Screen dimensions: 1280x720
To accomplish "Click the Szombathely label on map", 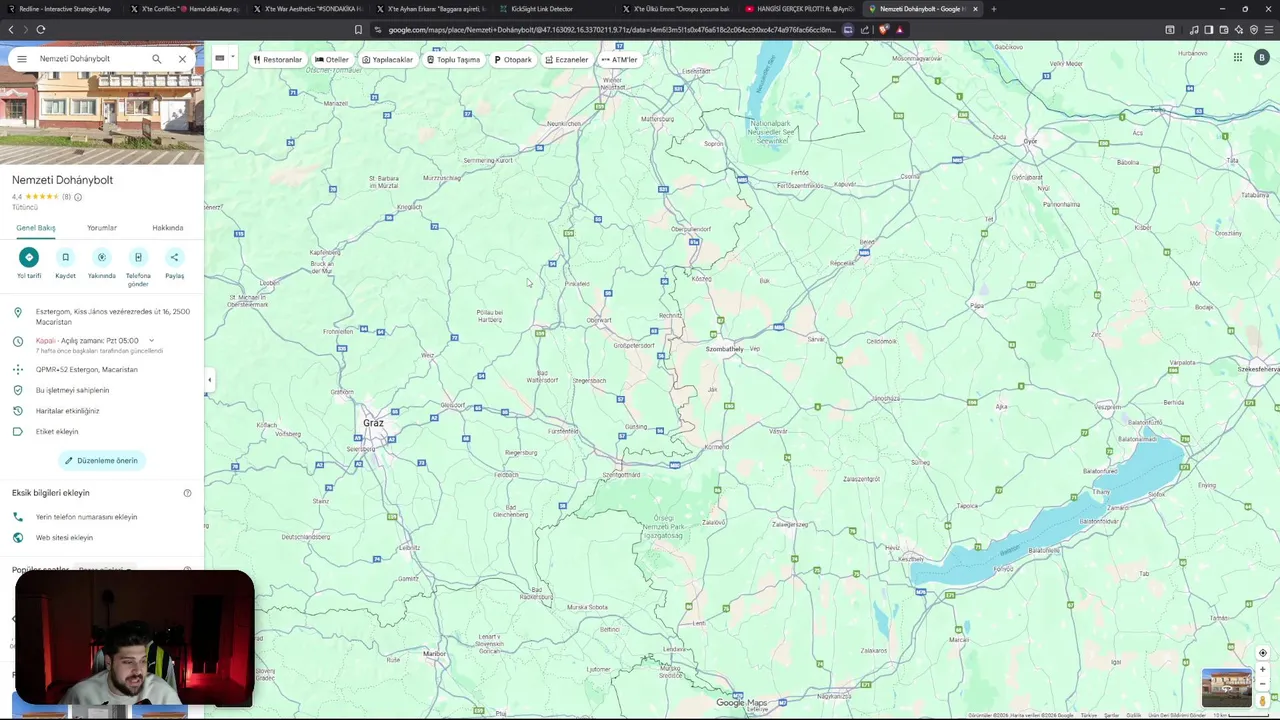I will tap(725, 349).
